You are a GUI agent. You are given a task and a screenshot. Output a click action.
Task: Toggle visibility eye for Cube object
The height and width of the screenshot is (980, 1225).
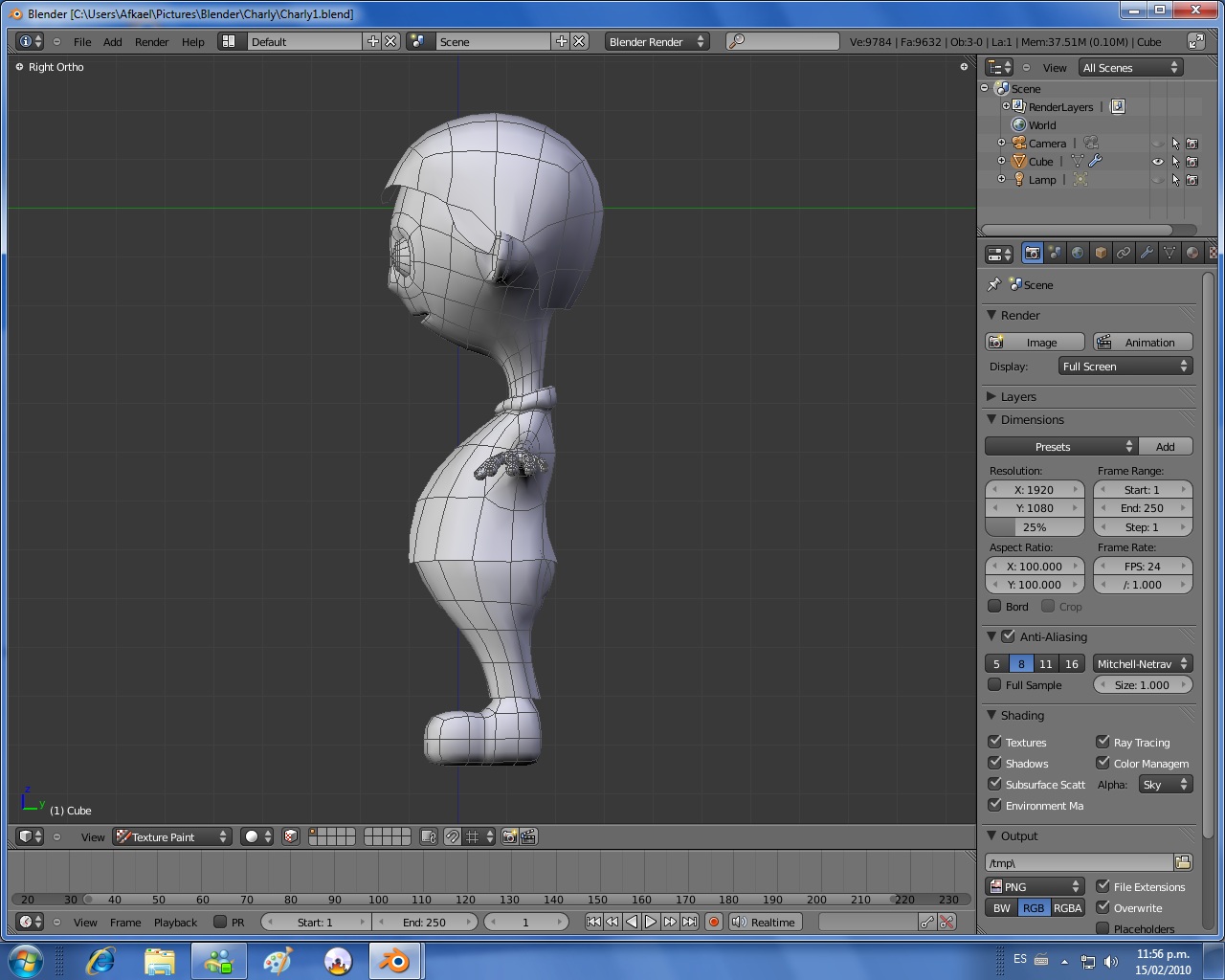(x=1158, y=162)
